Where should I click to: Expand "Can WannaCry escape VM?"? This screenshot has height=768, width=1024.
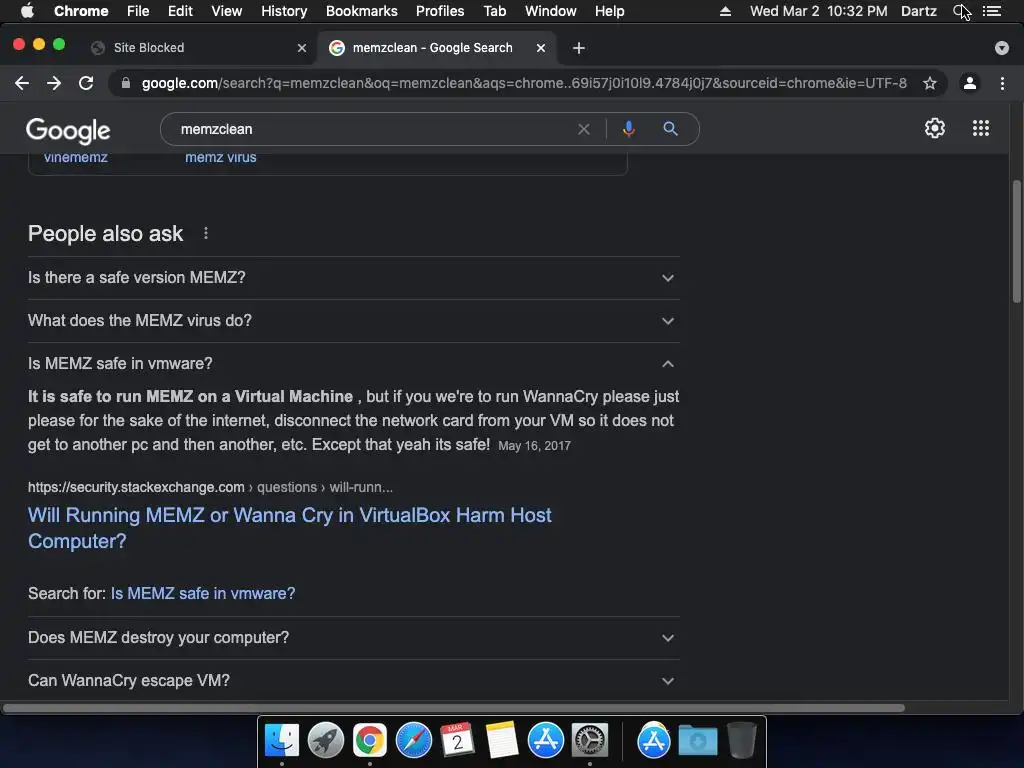353,680
